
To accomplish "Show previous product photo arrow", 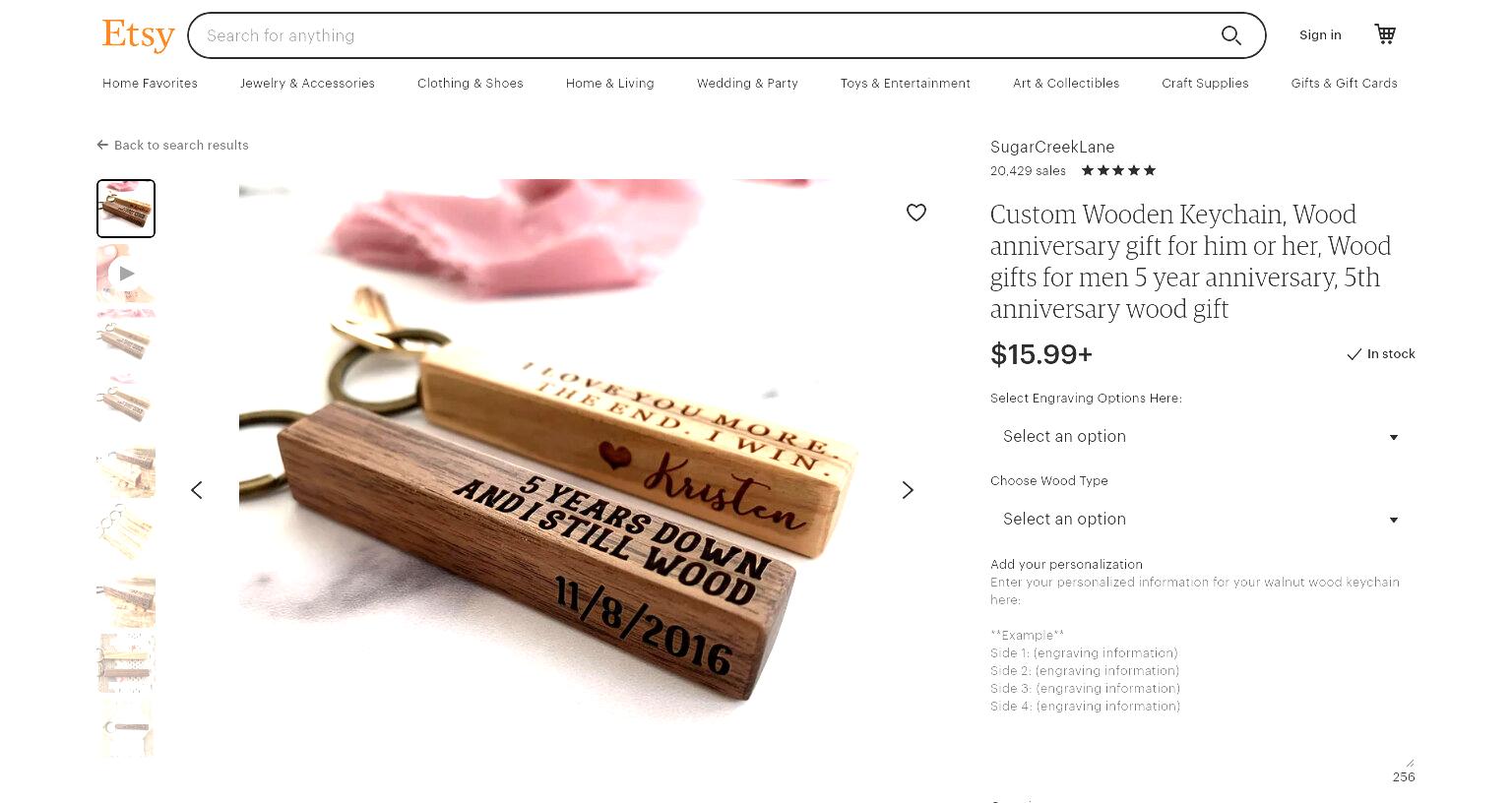I will tap(197, 490).
